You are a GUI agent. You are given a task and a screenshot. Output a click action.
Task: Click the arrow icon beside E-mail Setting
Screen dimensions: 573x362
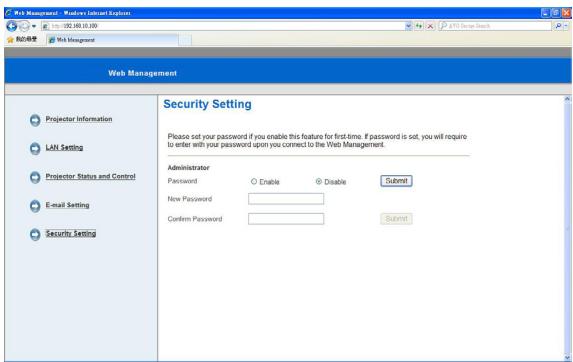(x=35, y=206)
